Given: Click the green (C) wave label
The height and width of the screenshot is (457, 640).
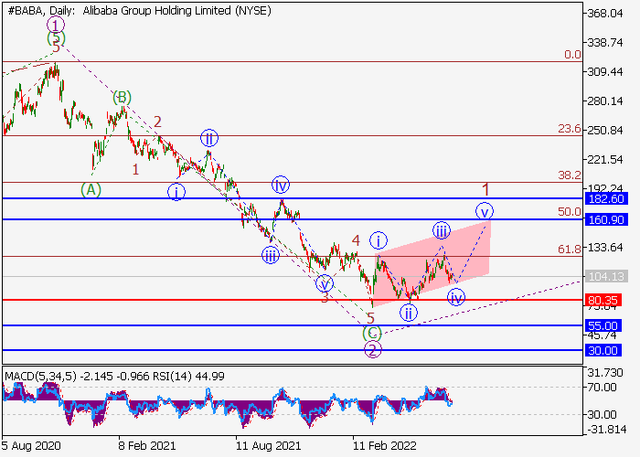Looking at the screenshot, I should click(372, 333).
